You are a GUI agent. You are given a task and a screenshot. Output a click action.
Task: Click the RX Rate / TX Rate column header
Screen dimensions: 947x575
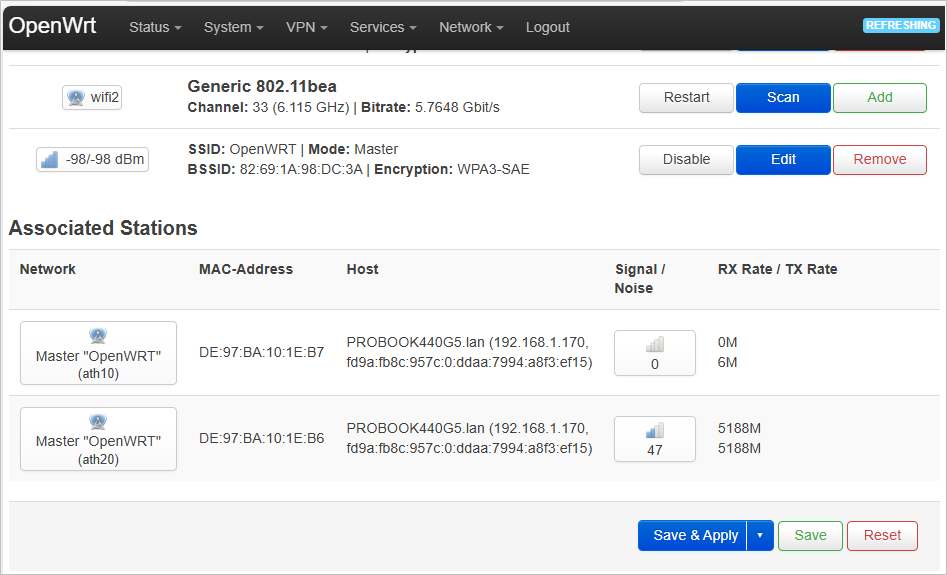coord(777,269)
